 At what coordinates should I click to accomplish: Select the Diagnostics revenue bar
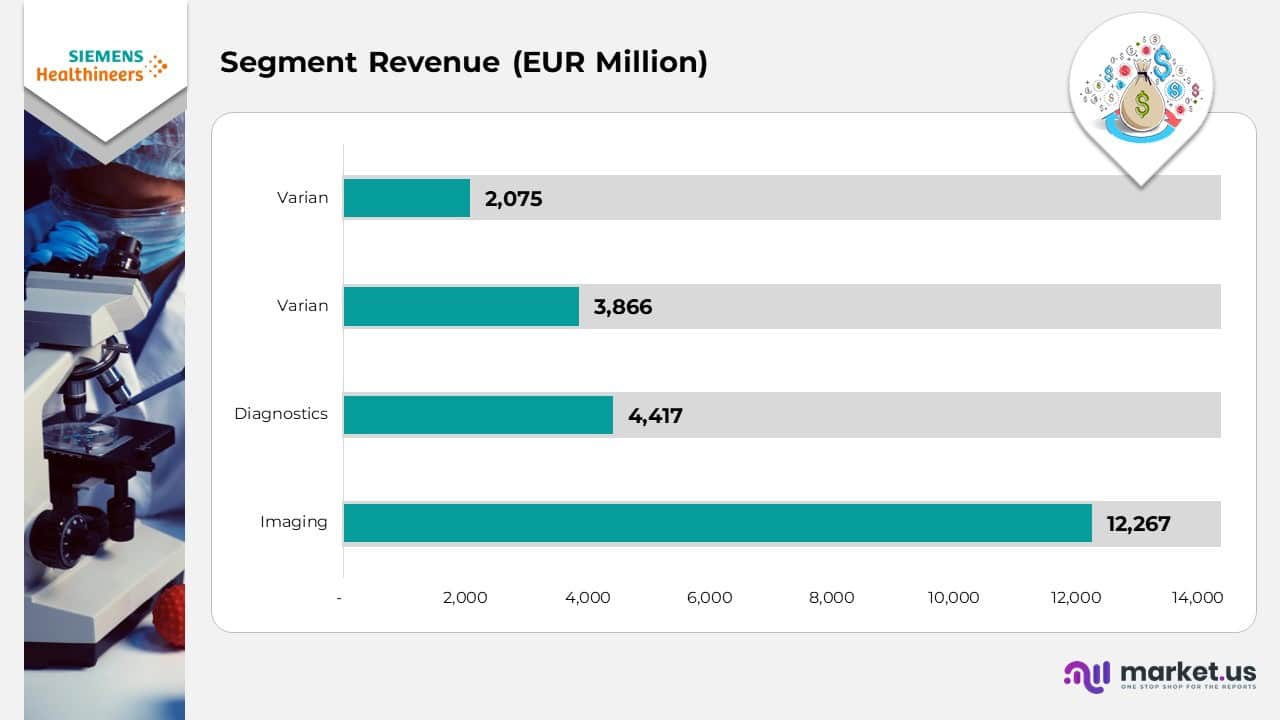coord(478,414)
